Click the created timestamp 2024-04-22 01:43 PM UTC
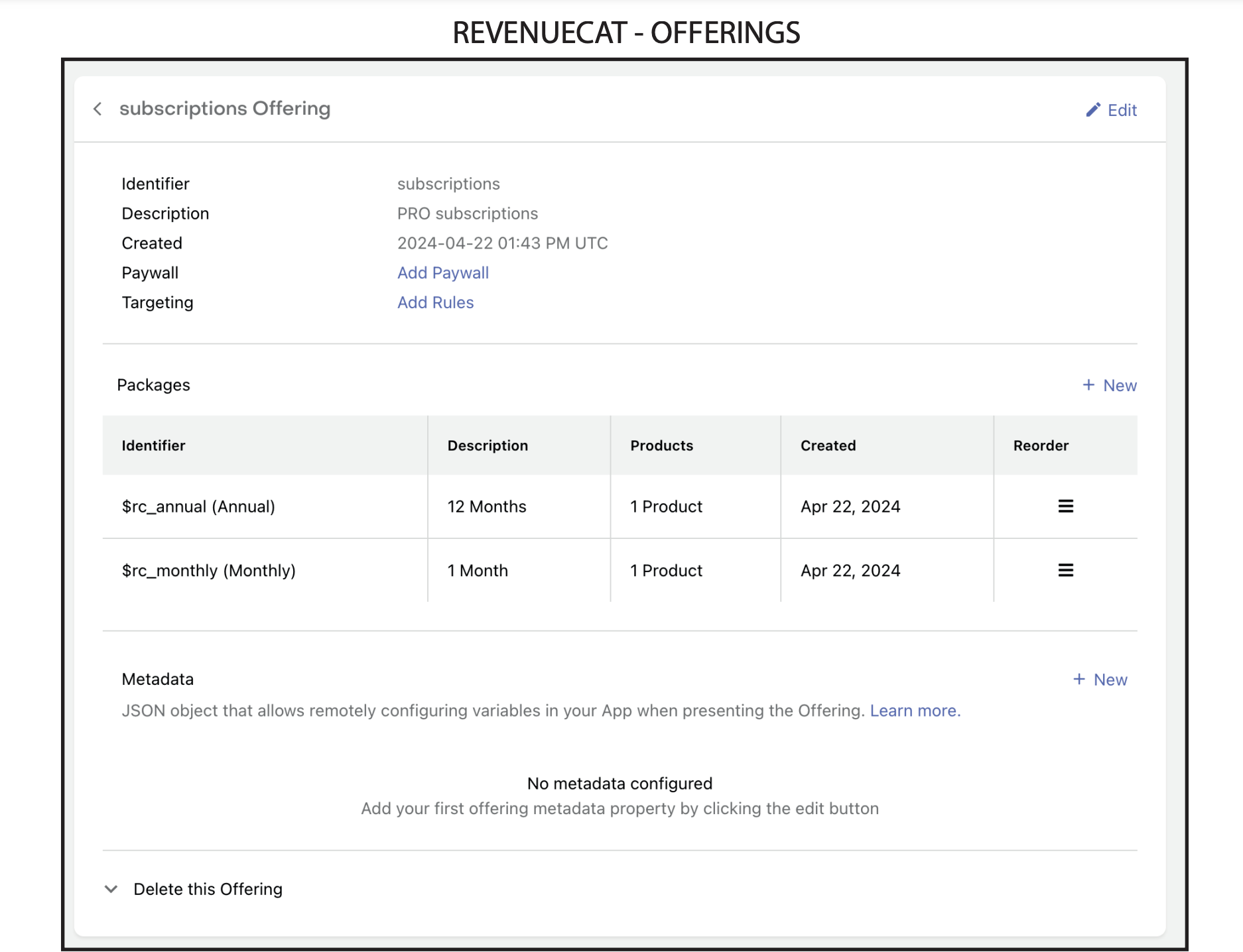 click(503, 243)
